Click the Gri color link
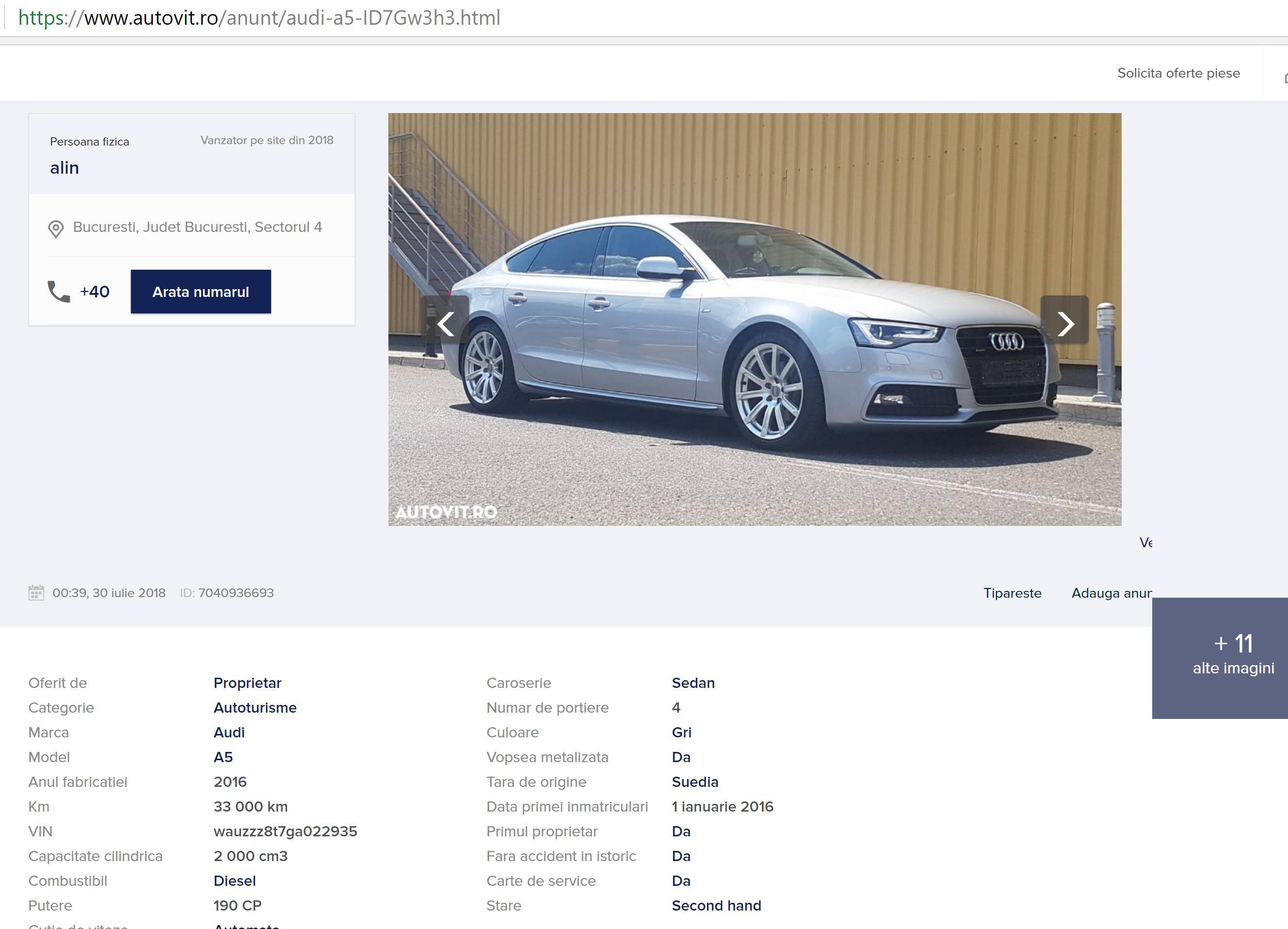 click(681, 732)
